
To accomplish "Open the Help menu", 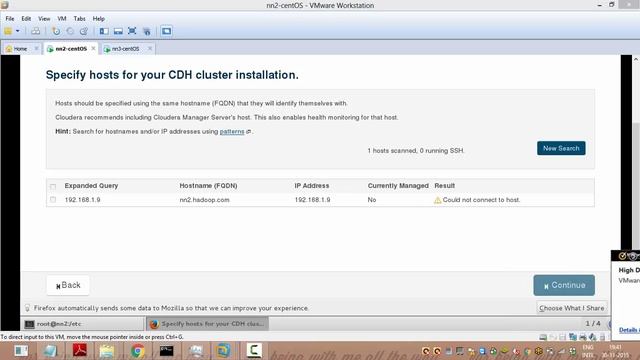I will (98, 18).
